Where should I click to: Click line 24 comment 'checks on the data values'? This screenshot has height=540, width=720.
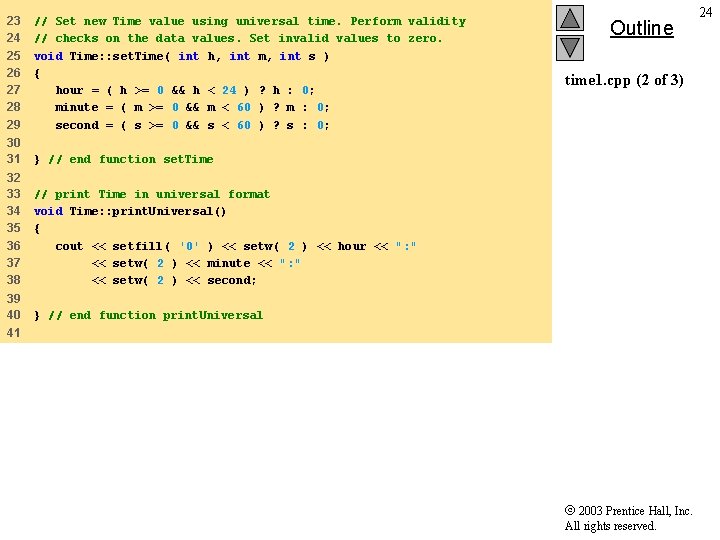pos(238,38)
